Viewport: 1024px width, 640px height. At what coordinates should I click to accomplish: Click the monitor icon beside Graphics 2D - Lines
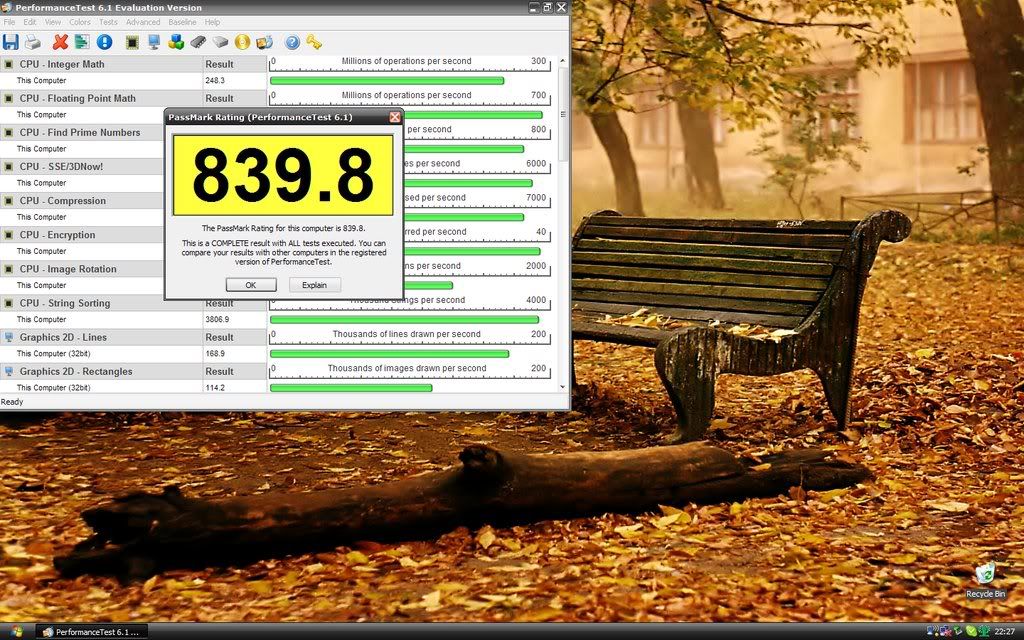click(8, 337)
